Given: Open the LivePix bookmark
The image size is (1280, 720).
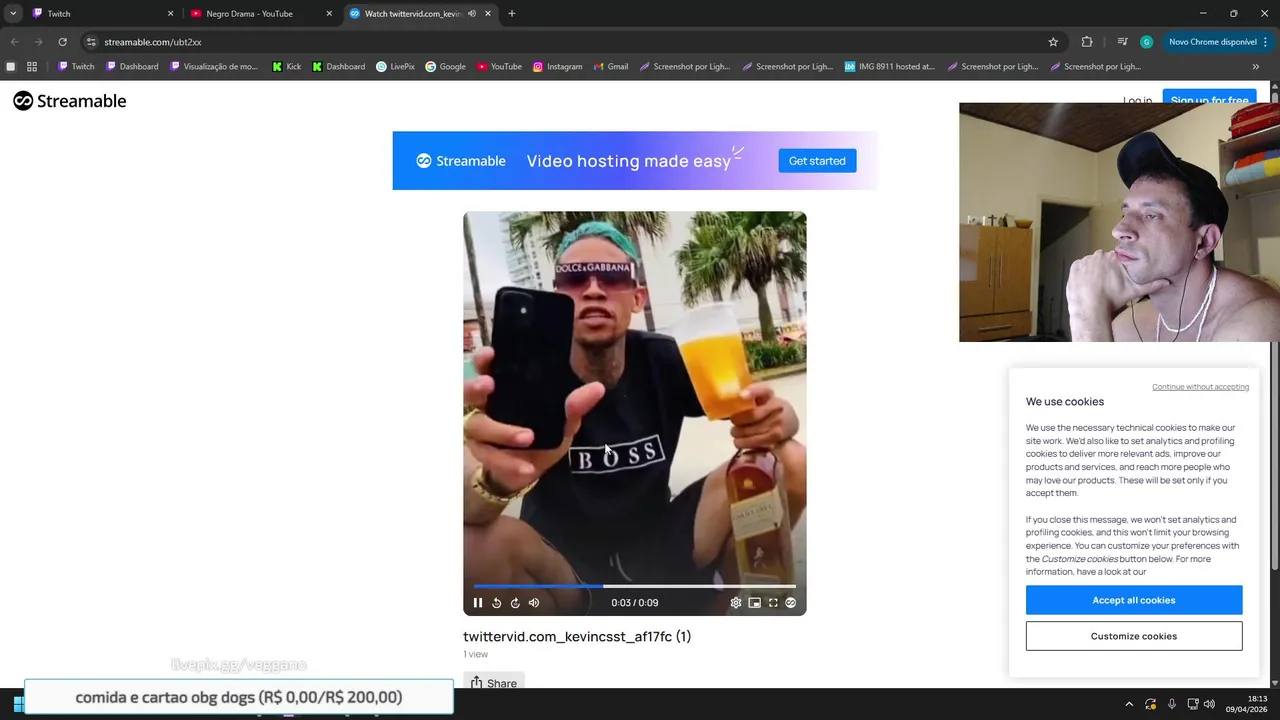Looking at the screenshot, I should point(395,67).
